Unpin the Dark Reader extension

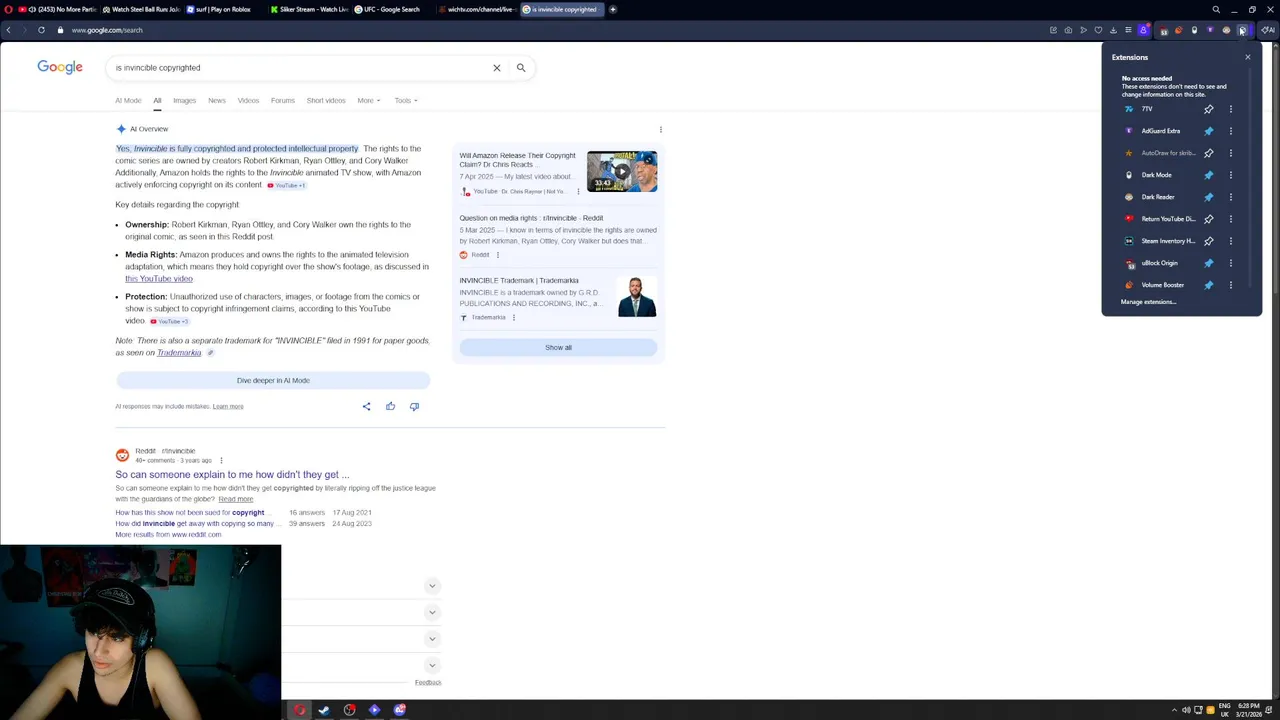click(x=1209, y=197)
